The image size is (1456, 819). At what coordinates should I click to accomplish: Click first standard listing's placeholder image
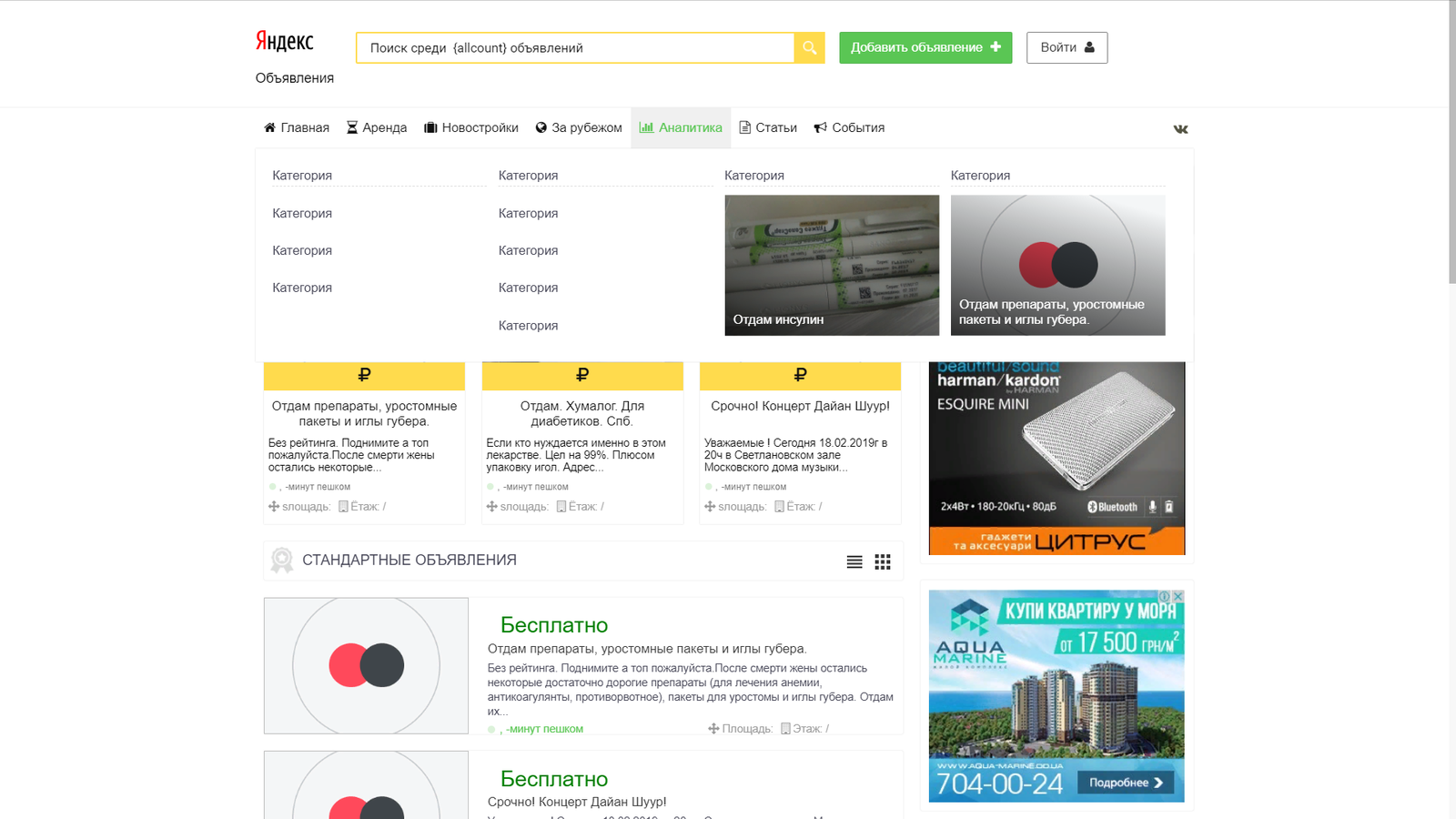[x=366, y=665]
